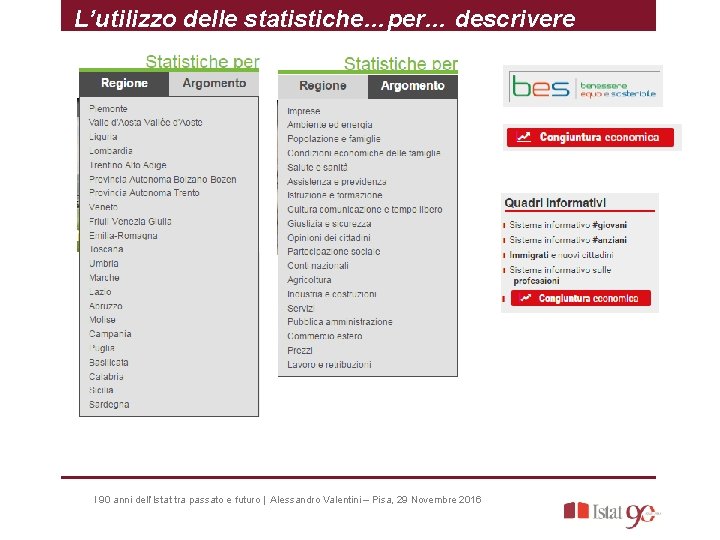Image resolution: width=720 pixels, height=540 pixels.
Task: Choose Abruzzo from the region list
Action: point(106,306)
